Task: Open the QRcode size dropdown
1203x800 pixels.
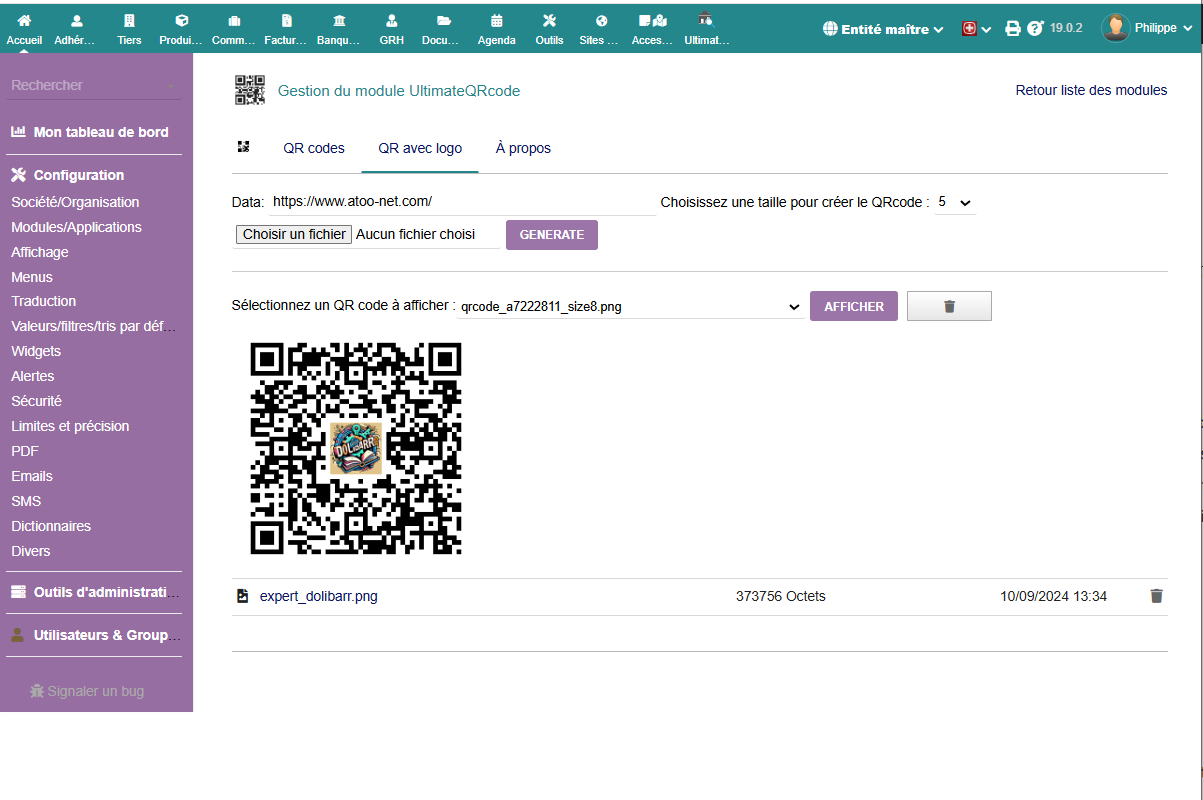Action: [955, 202]
